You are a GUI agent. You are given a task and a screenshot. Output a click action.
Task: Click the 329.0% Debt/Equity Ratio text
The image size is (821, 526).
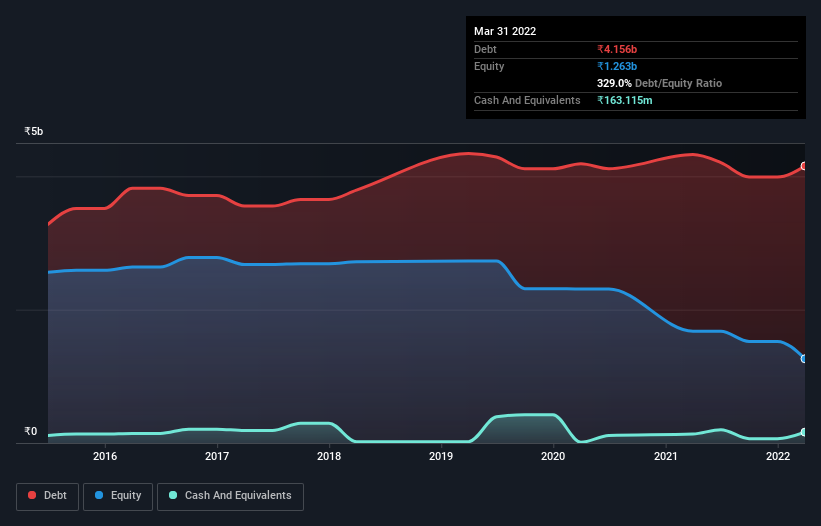pyautogui.click(x=659, y=83)
